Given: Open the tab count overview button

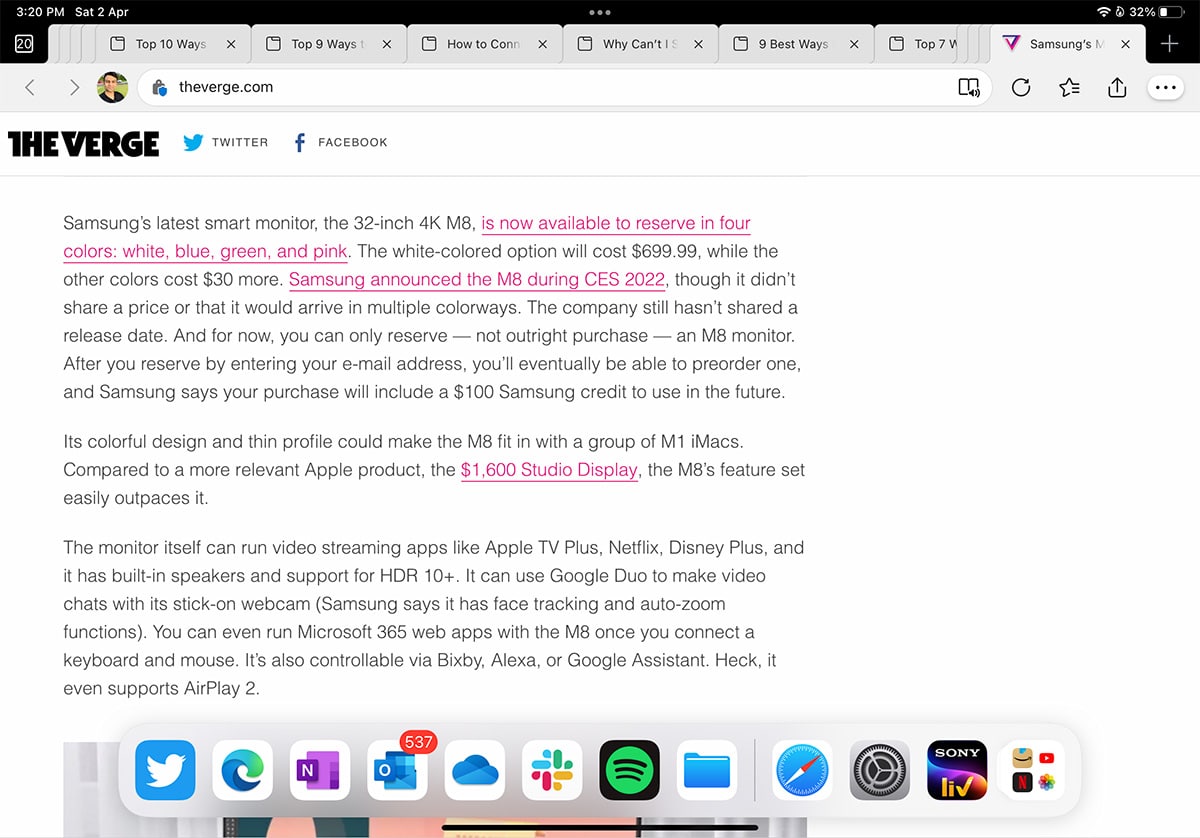Looking at the screenshot, I should (24, 44).
